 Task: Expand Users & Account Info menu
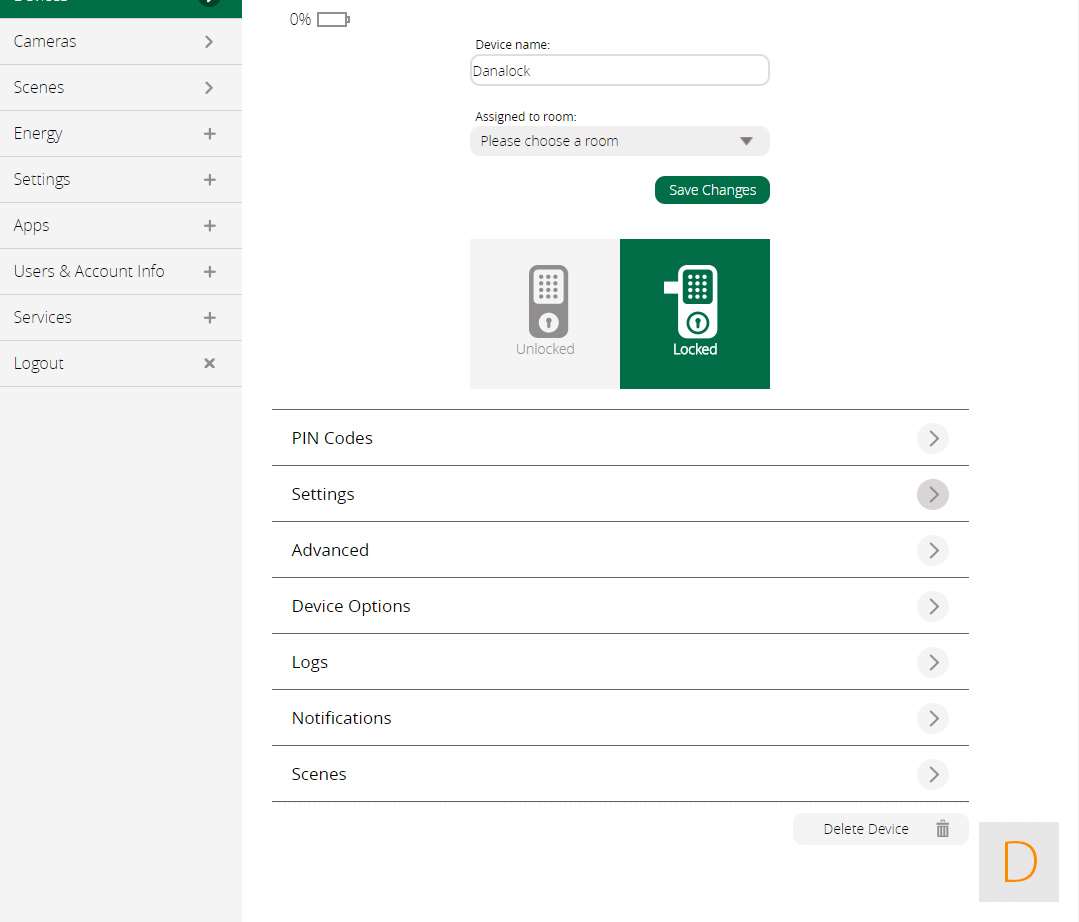coord(120,272)
